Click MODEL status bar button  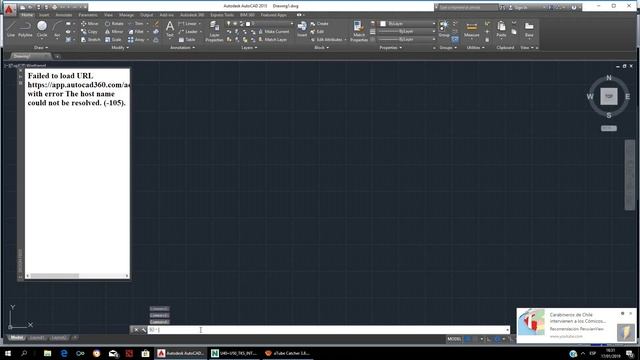[454, 339]
